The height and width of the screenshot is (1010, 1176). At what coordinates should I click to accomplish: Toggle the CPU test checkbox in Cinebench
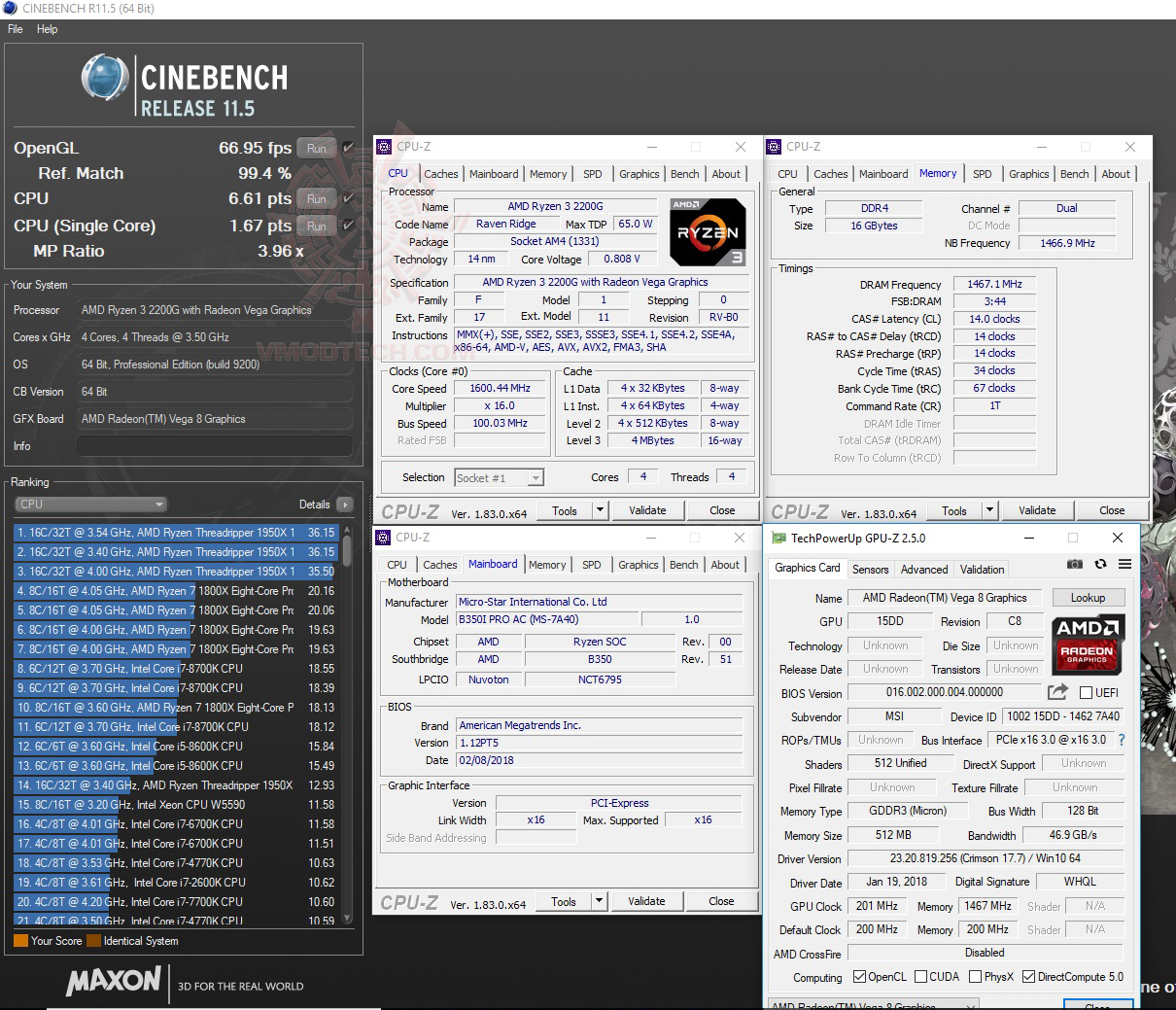(348, 198)
